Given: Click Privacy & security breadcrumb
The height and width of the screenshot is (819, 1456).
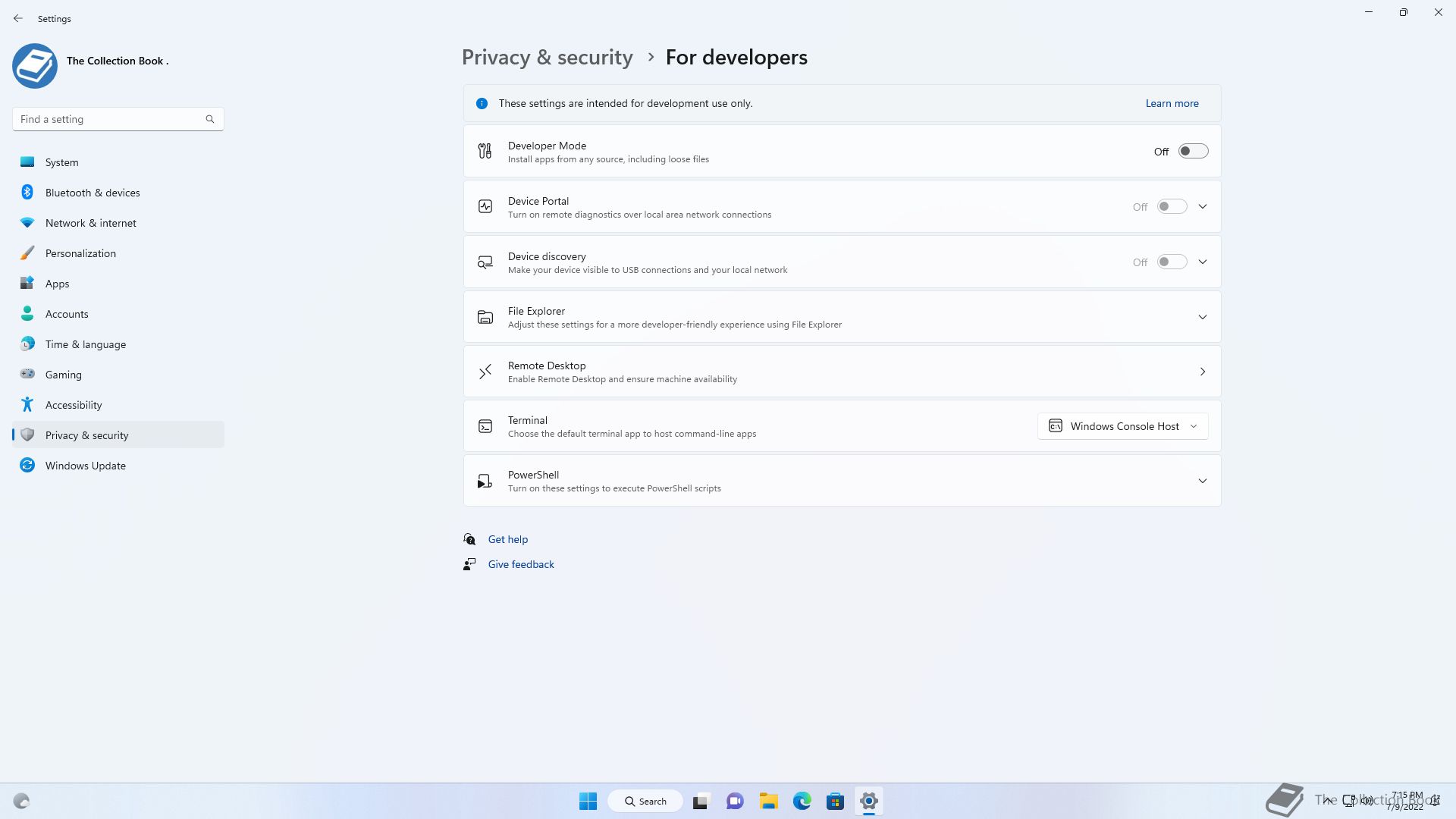Looking at the screenshot, I should (x=547, y=58).
